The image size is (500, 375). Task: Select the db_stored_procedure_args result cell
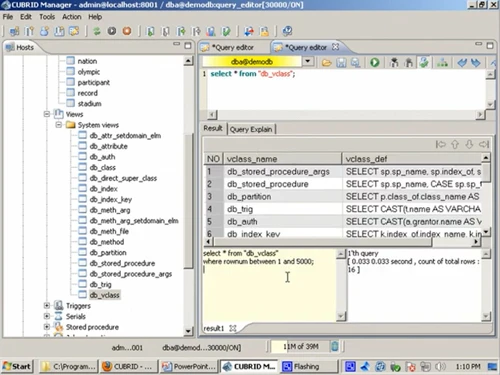point(283,172)
